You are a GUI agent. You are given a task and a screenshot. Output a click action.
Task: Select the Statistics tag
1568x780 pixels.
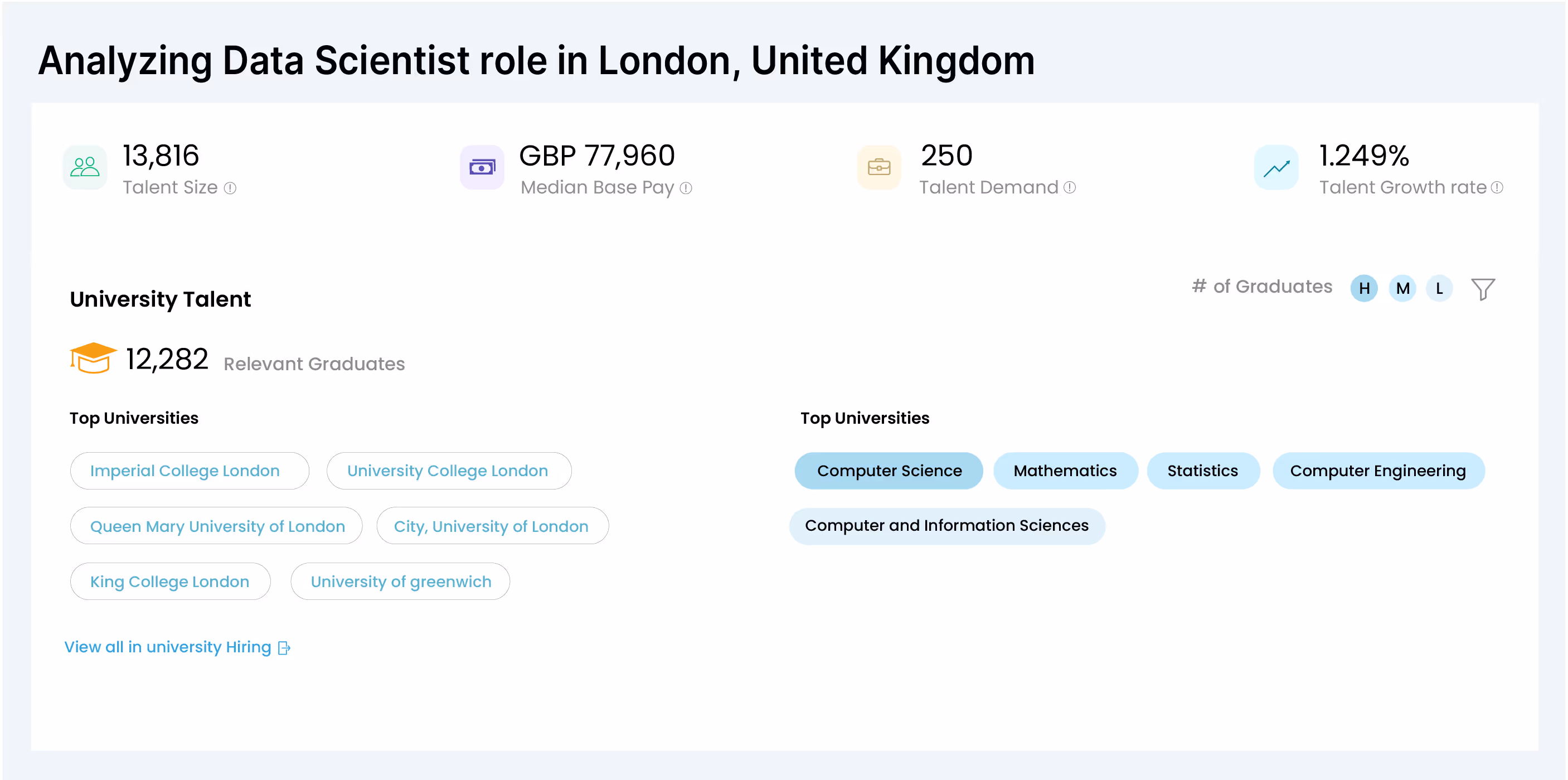click(x=1203, y=471)
